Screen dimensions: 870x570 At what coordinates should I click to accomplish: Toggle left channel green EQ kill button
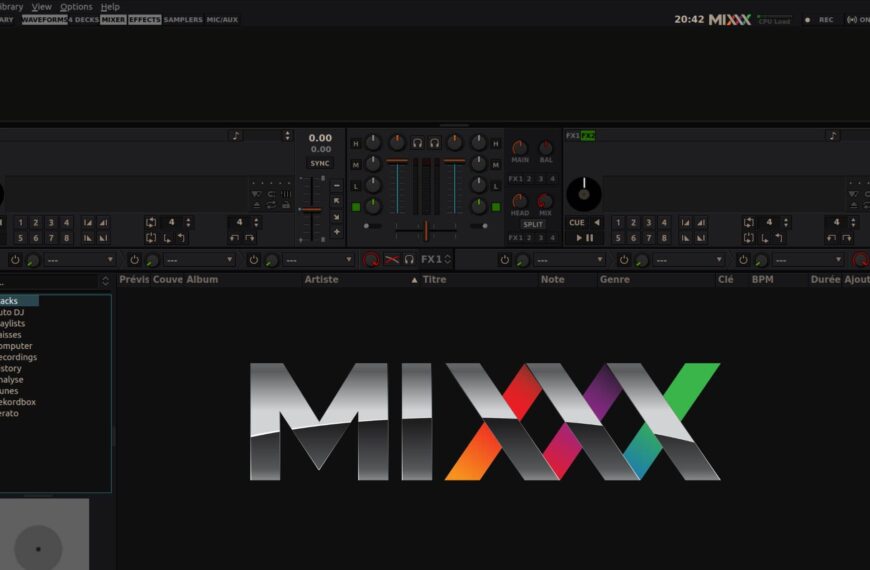pyautogui.click(x=356, y=207)
